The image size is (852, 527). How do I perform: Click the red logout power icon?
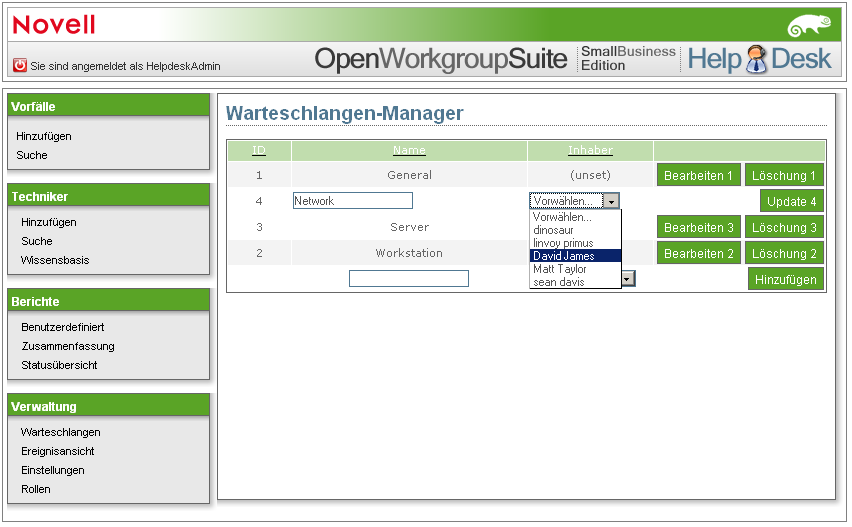[20, 65]
